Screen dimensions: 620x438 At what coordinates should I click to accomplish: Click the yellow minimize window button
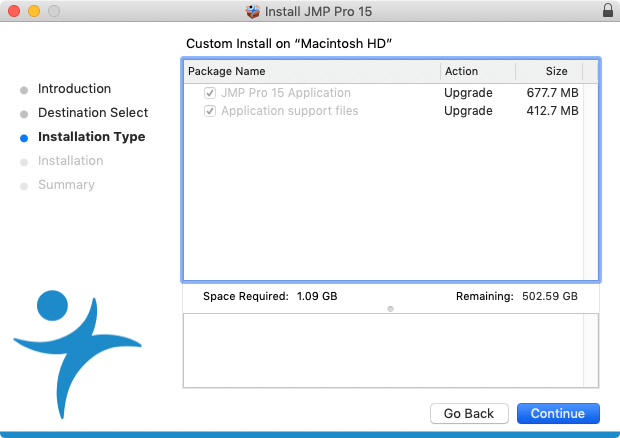click(x=34, y=11)
